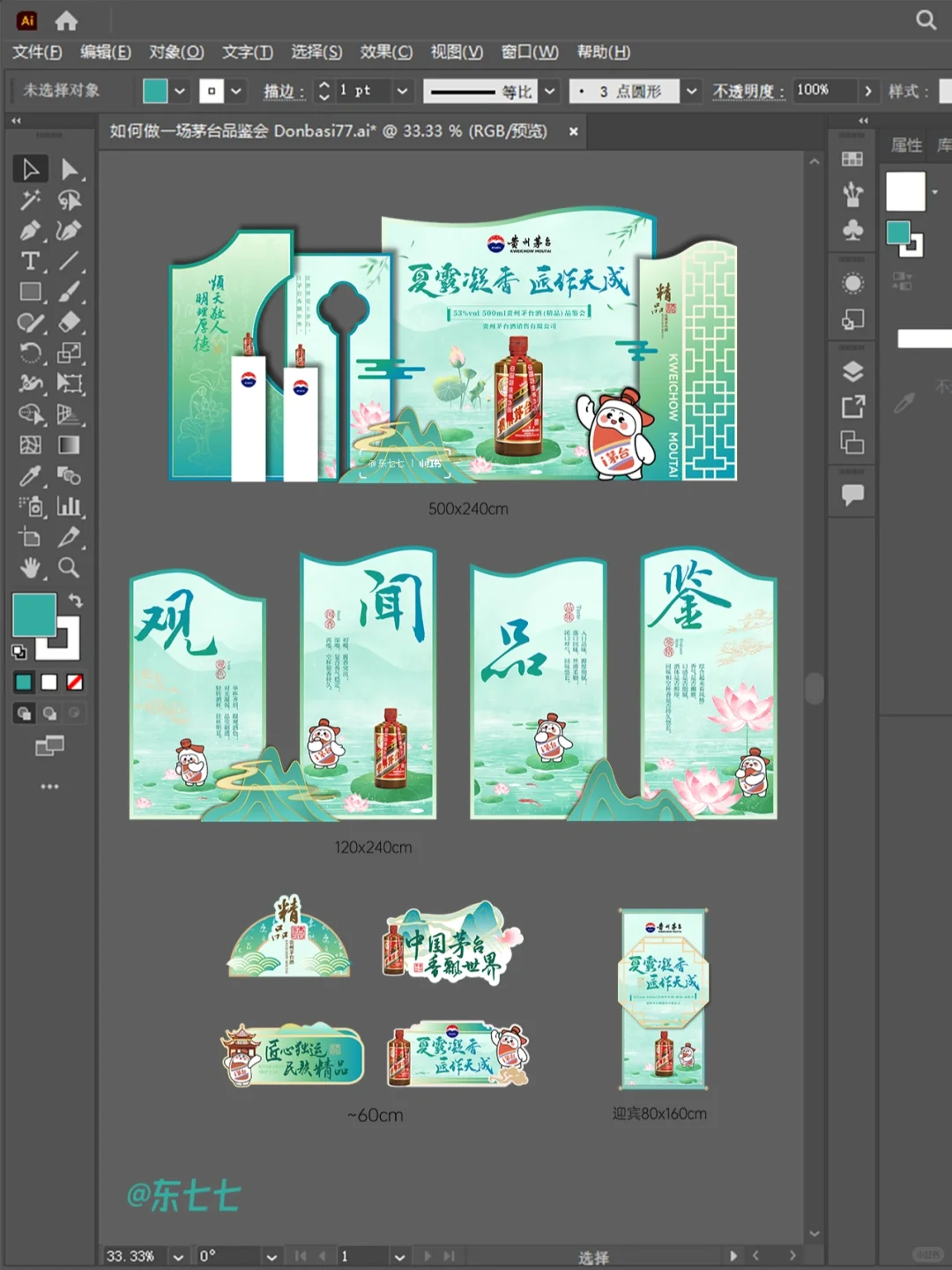Close the Donbasi77.ai document tab
Screen dimensions: 952x1270
pos(573,131)
